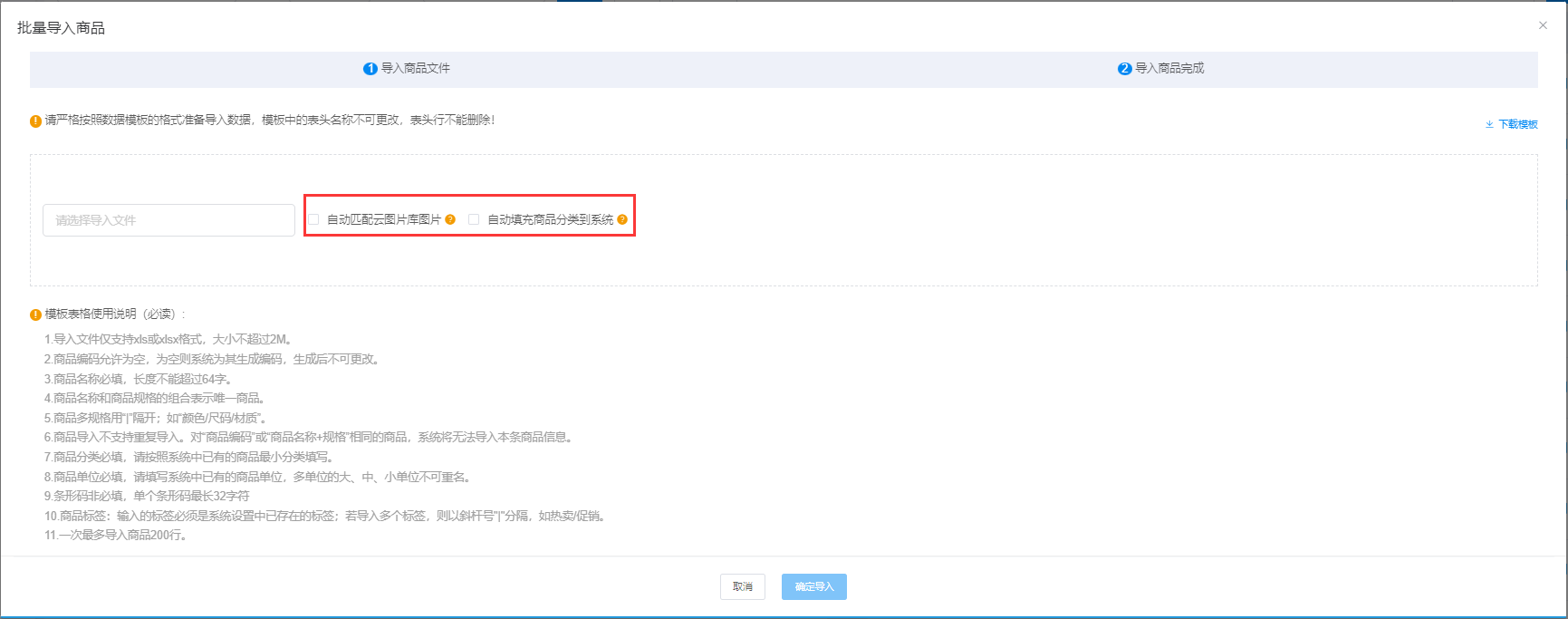Click the download arrow icon beside 下载模板
The height and width of the screenshot is (619, 1568).
tap(1489, 124)
